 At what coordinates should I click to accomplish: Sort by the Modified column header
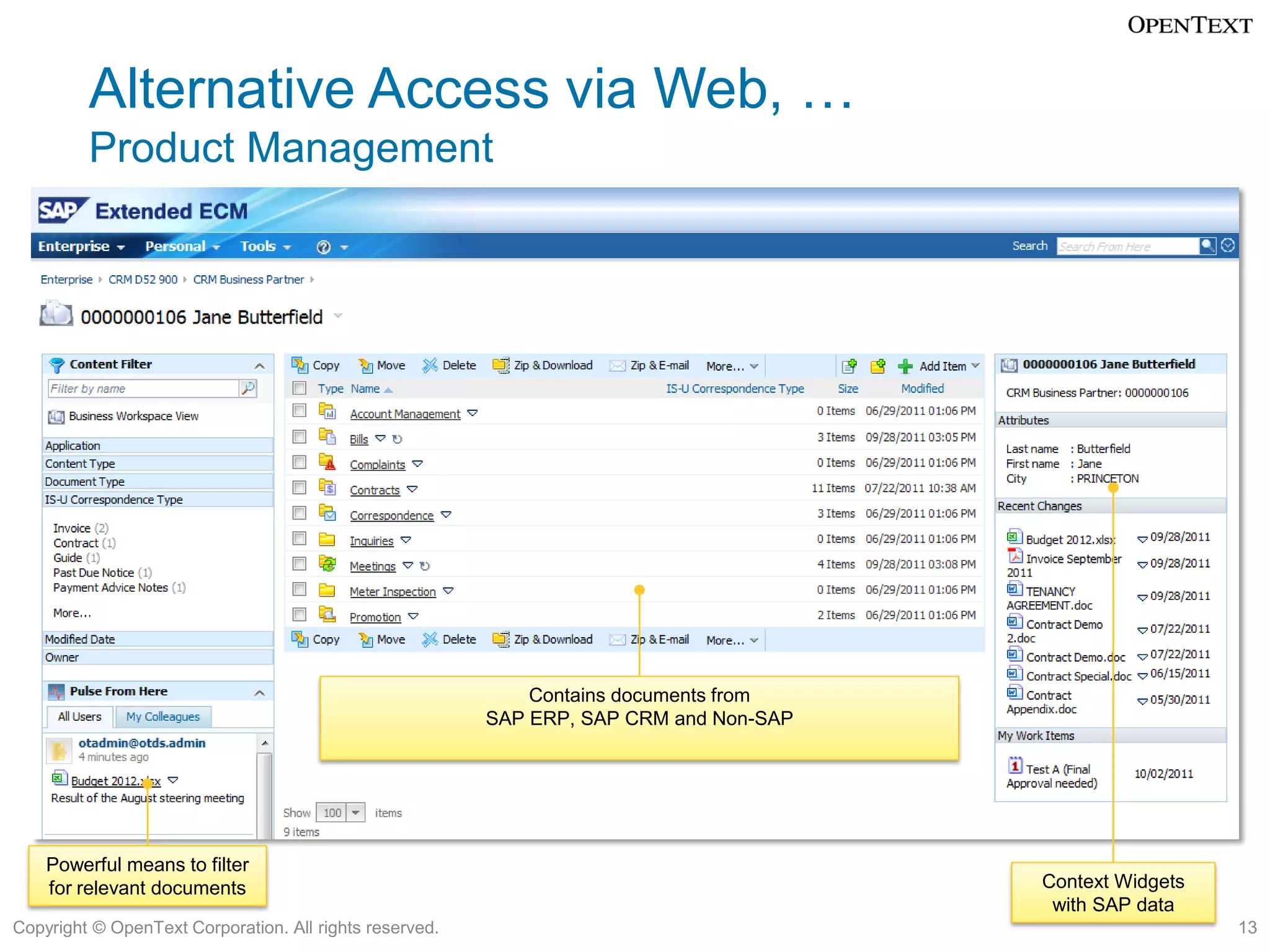click(x=922, y=389)
